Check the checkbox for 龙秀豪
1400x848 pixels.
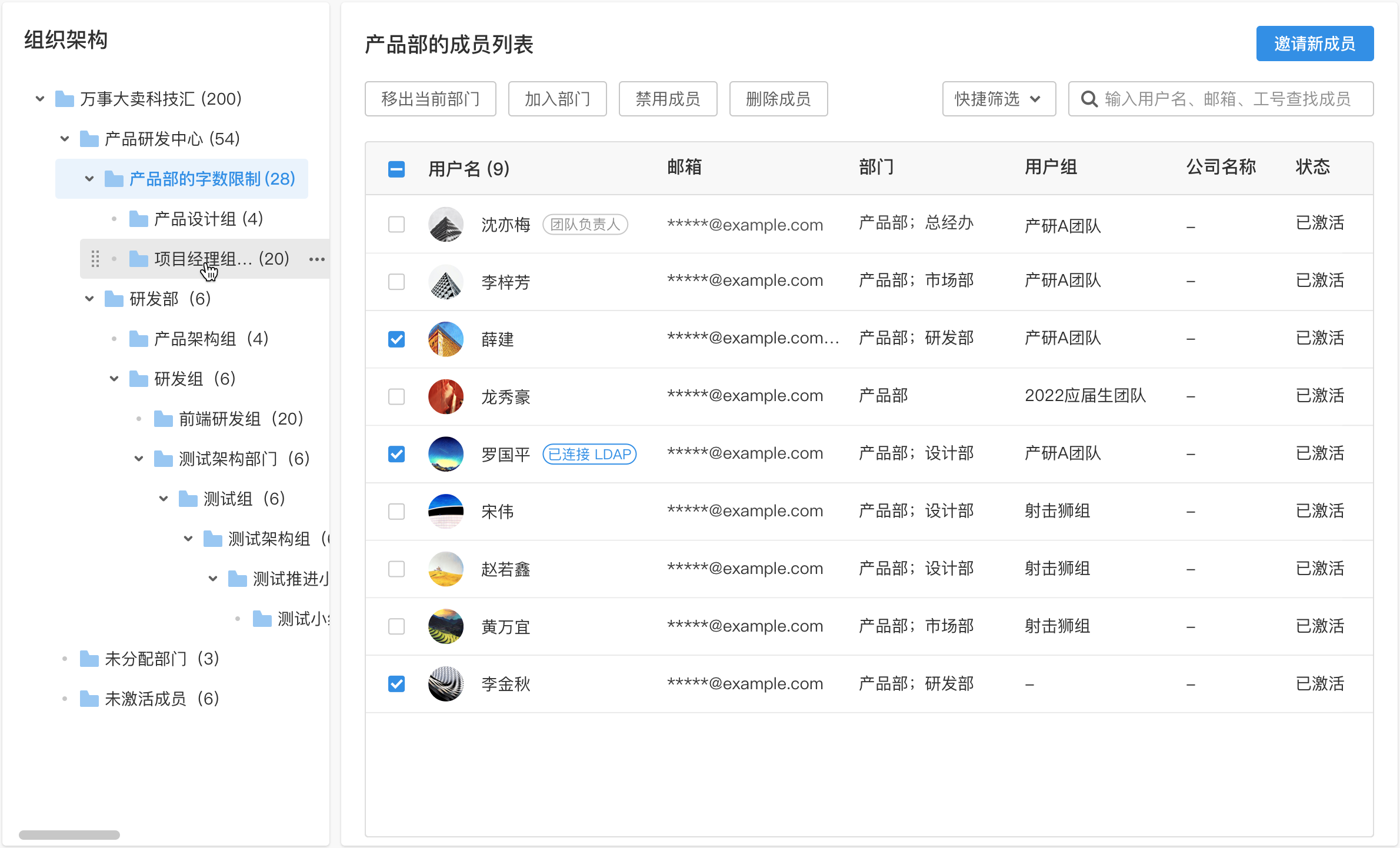pos(396,396)
